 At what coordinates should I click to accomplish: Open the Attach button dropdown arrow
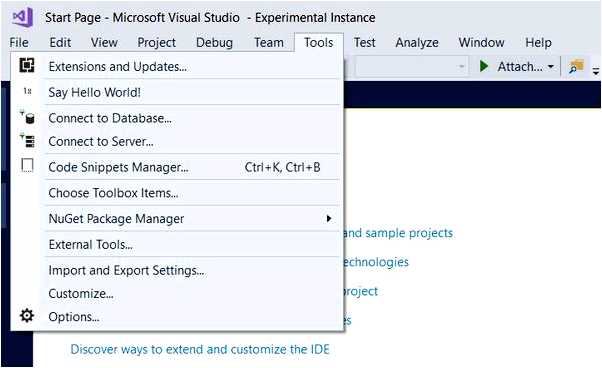coord(551,66)
